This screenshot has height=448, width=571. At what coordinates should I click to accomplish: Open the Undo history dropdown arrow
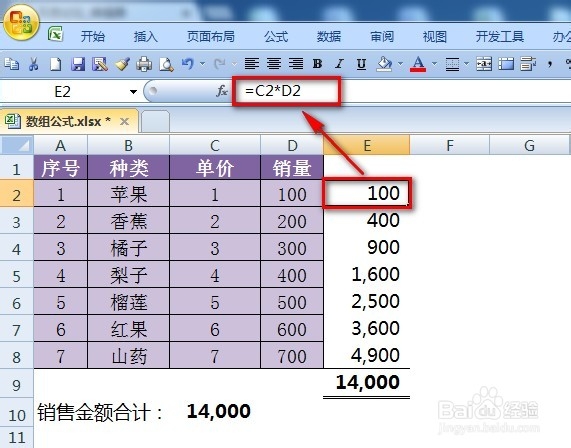click(202, 64)
